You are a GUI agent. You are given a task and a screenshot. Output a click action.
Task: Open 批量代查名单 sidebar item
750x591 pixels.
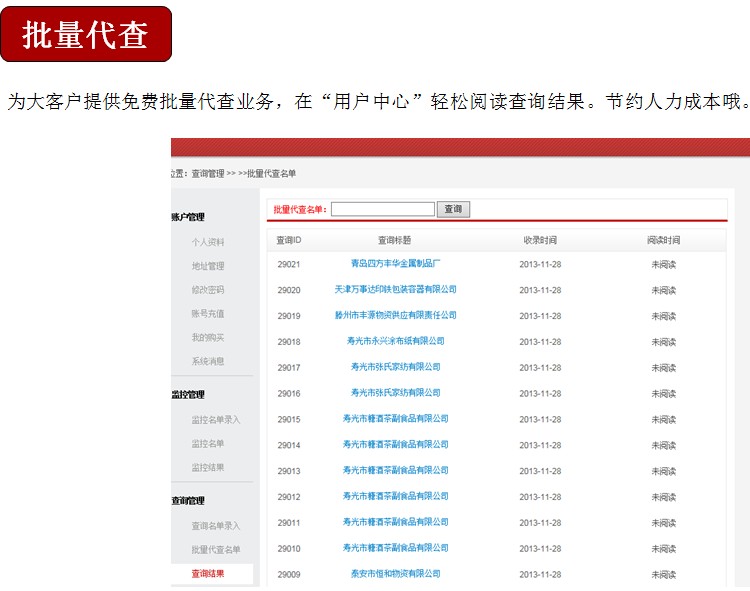216,550
